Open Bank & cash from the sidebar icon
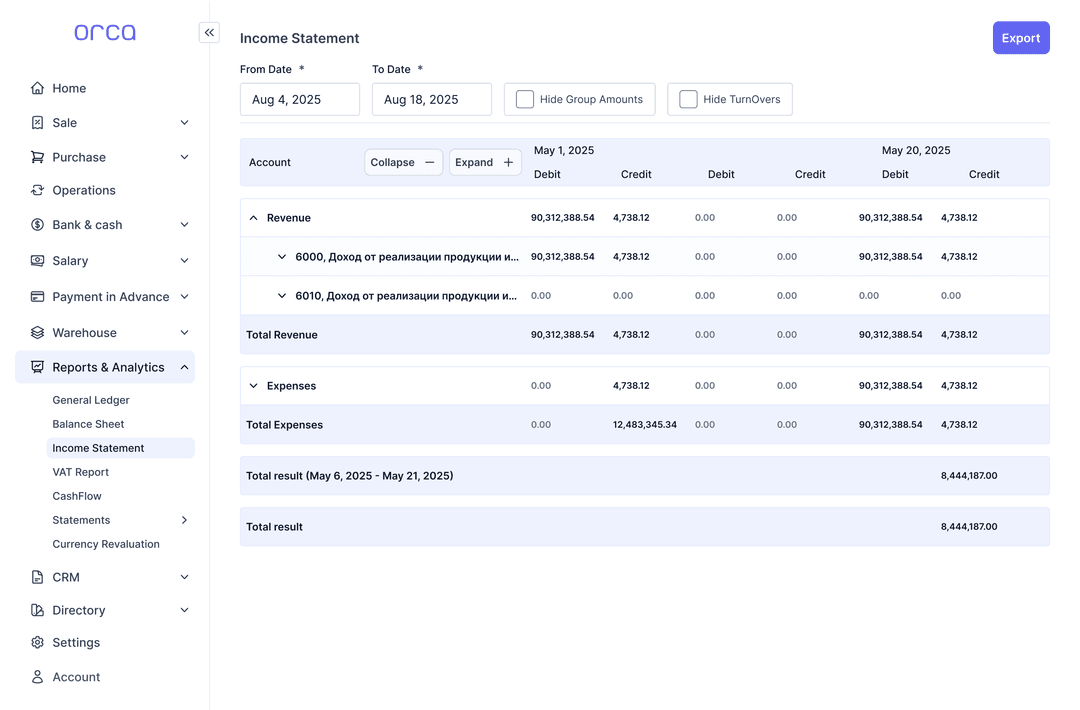Viewport: 1080px width, 710px height. click(36, 224)
